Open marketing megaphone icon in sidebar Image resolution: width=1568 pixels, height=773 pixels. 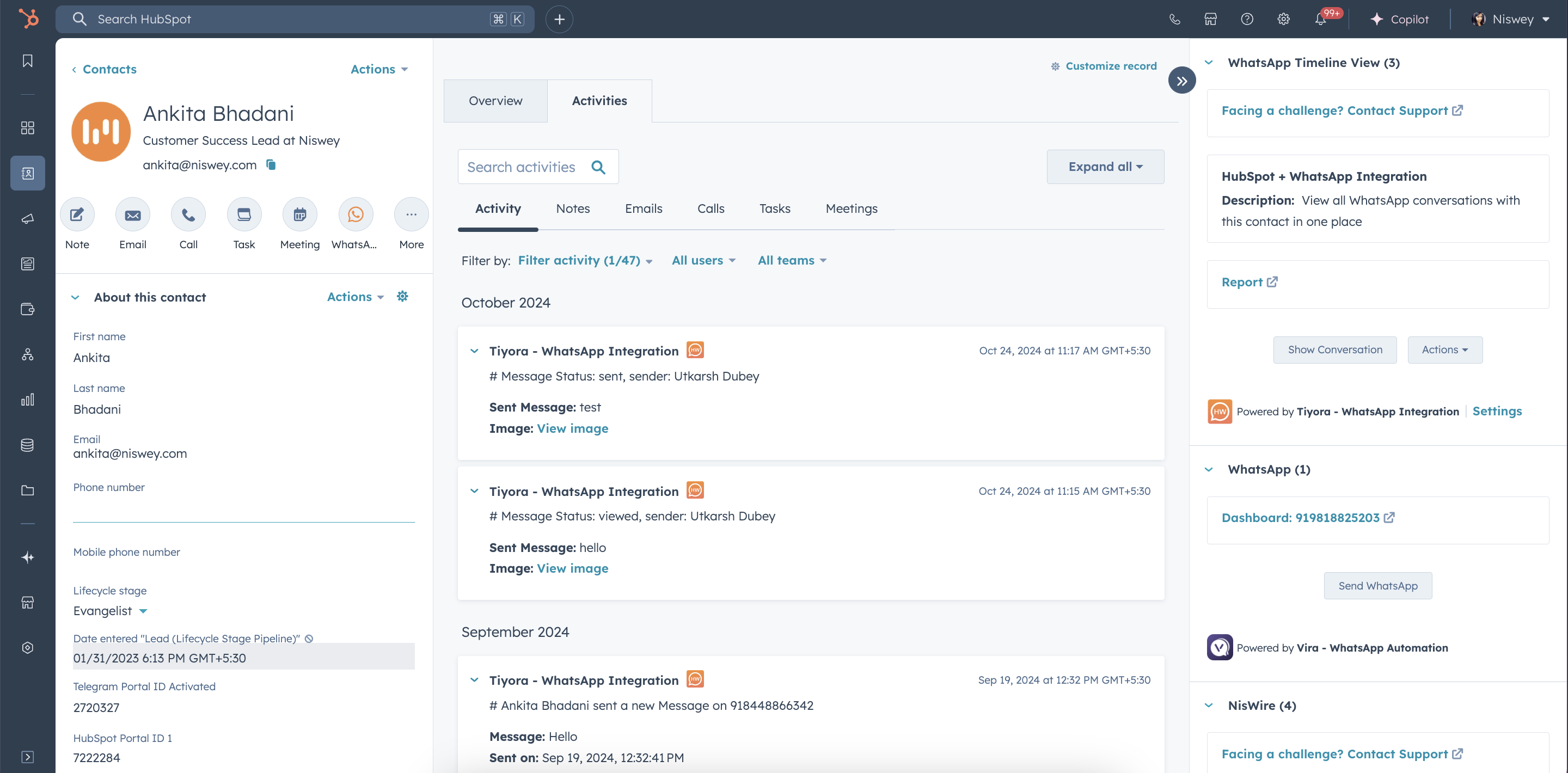pos(27,218)
